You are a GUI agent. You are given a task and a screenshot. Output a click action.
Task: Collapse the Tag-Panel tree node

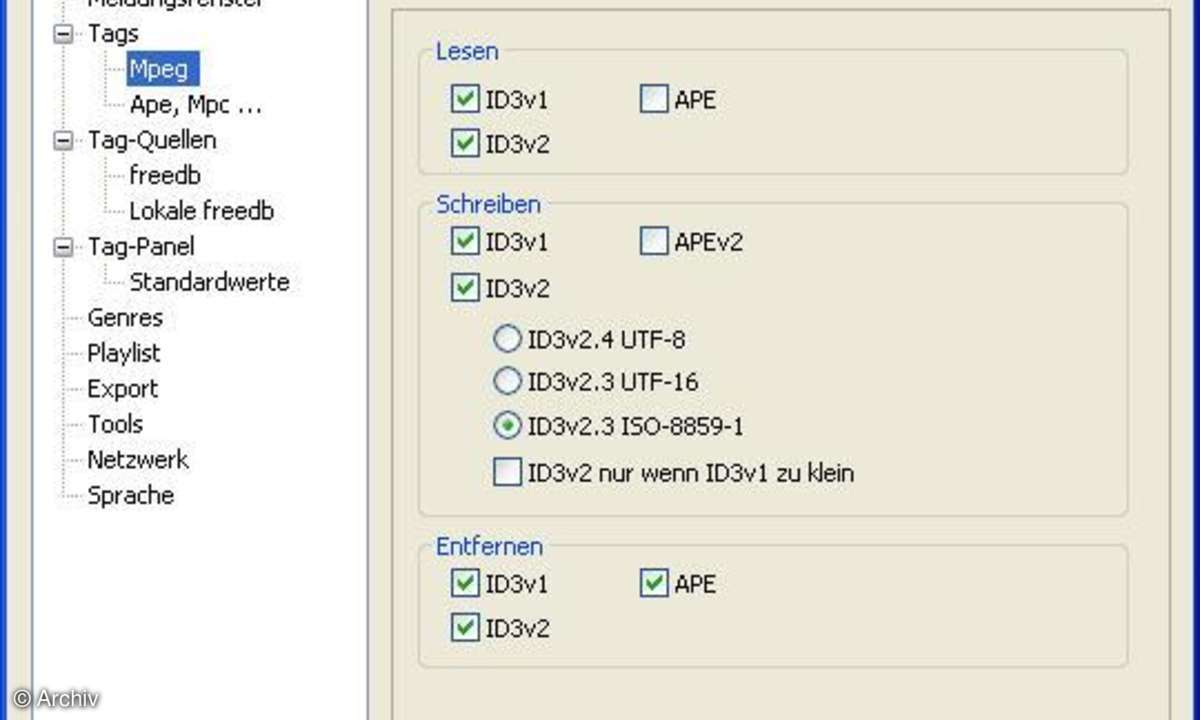[65, 247]
